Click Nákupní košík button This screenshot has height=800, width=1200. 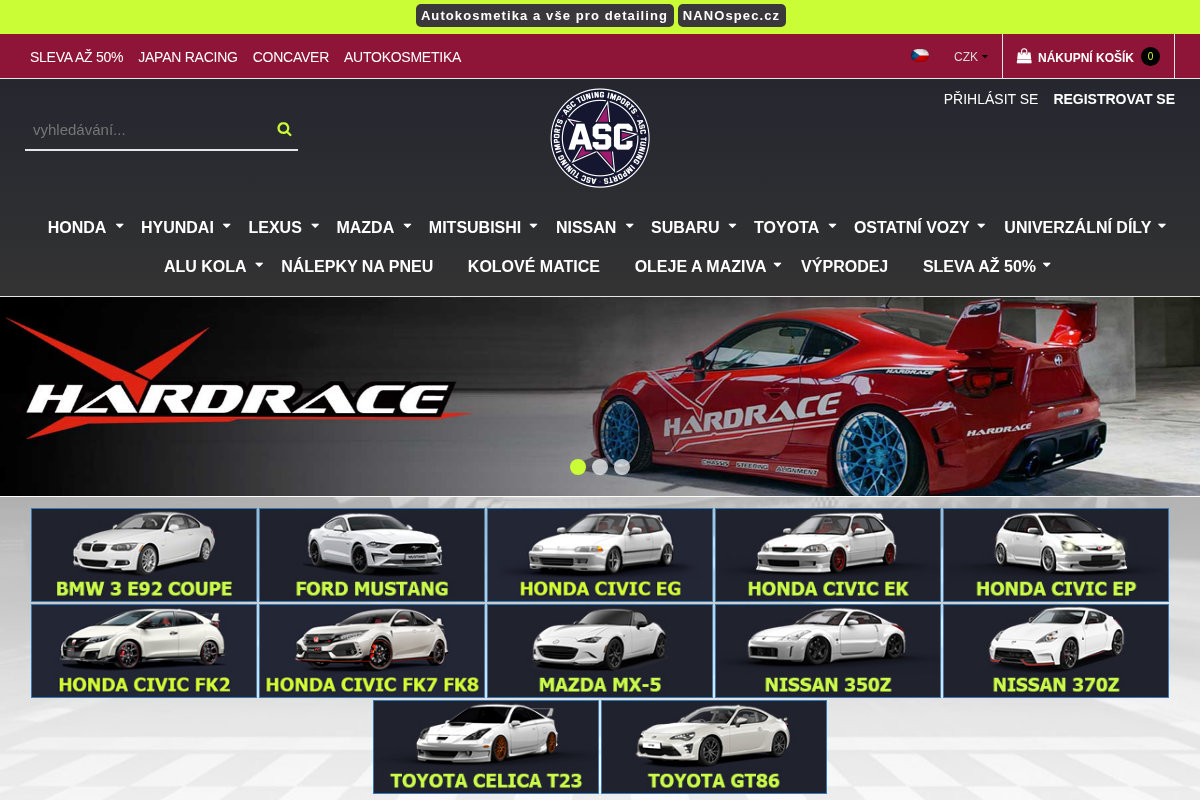[1088, 57]
